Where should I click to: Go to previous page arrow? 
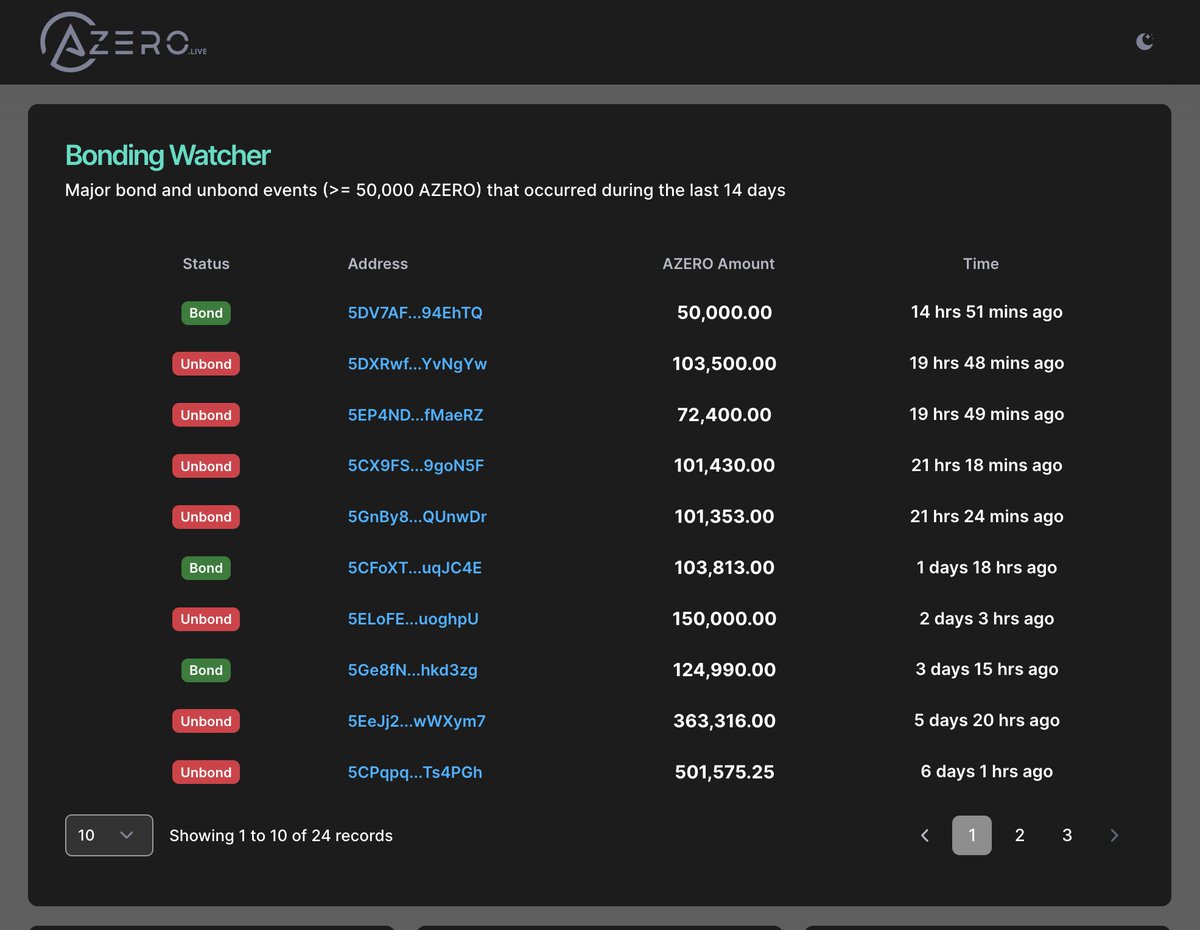pos(925,835)
